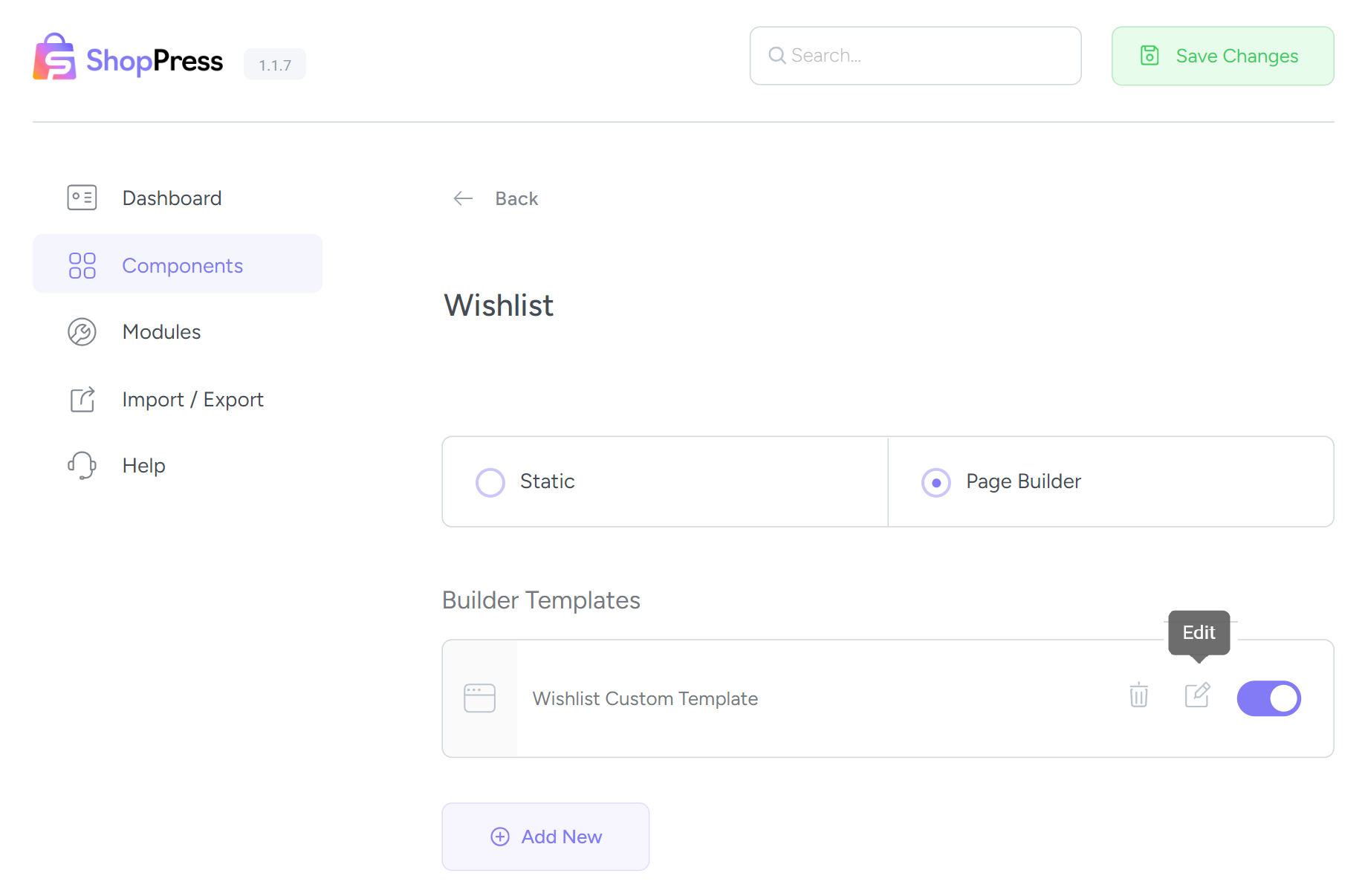Go back using the Back arrow

click(x=462, y=198)
